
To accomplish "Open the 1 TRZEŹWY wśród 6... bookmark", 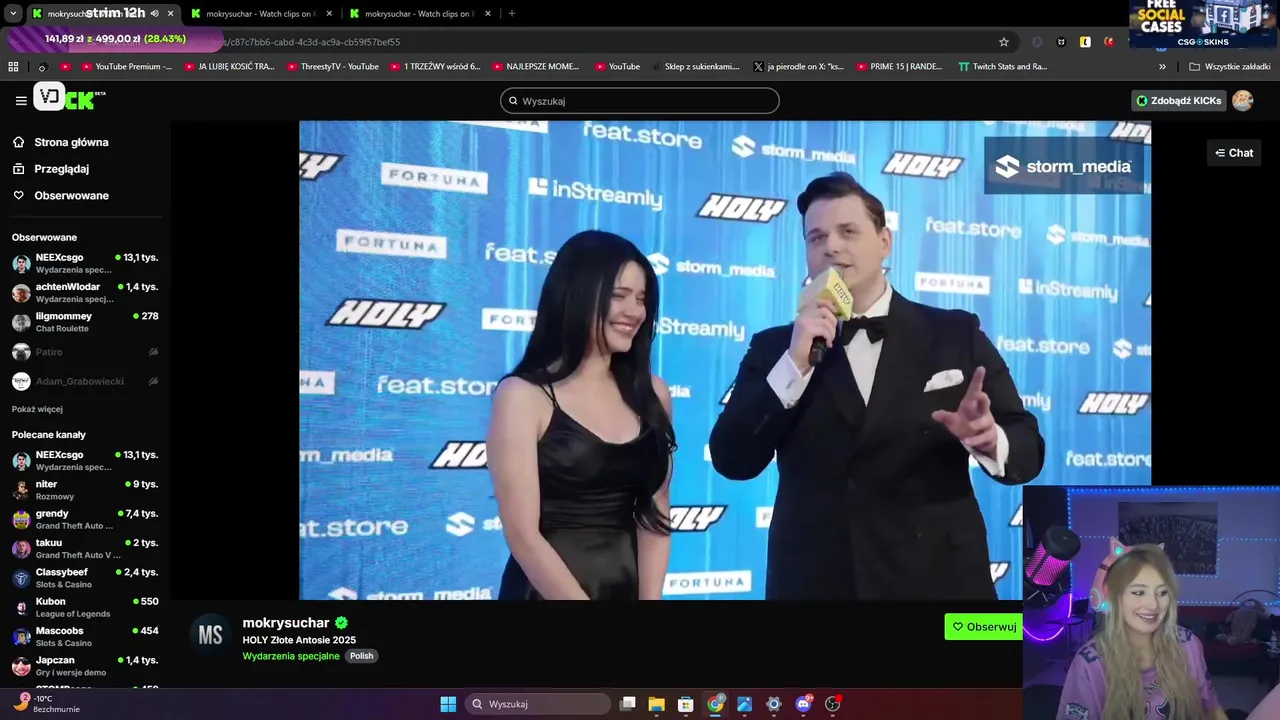I will pyautogui.click(x=436, y=67).
